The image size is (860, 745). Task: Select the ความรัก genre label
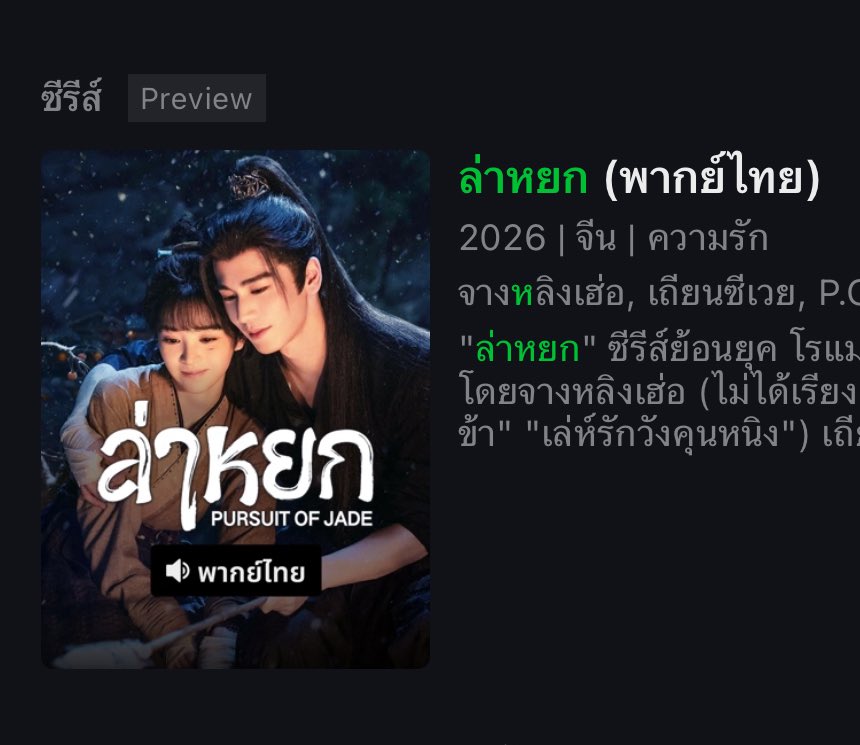coord(708,238)
